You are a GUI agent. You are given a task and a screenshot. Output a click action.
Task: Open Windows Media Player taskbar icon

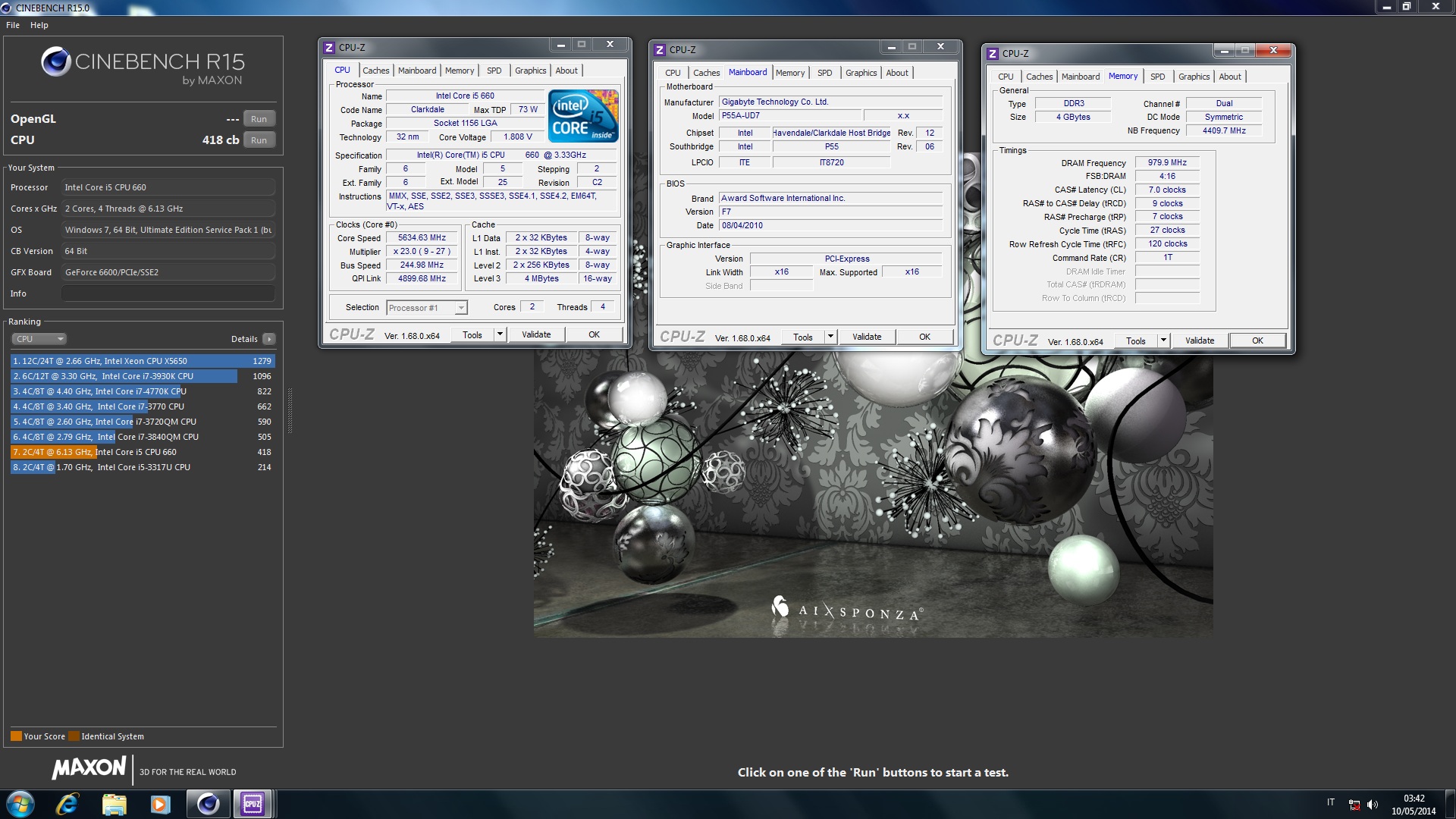(x=160, y=804)
